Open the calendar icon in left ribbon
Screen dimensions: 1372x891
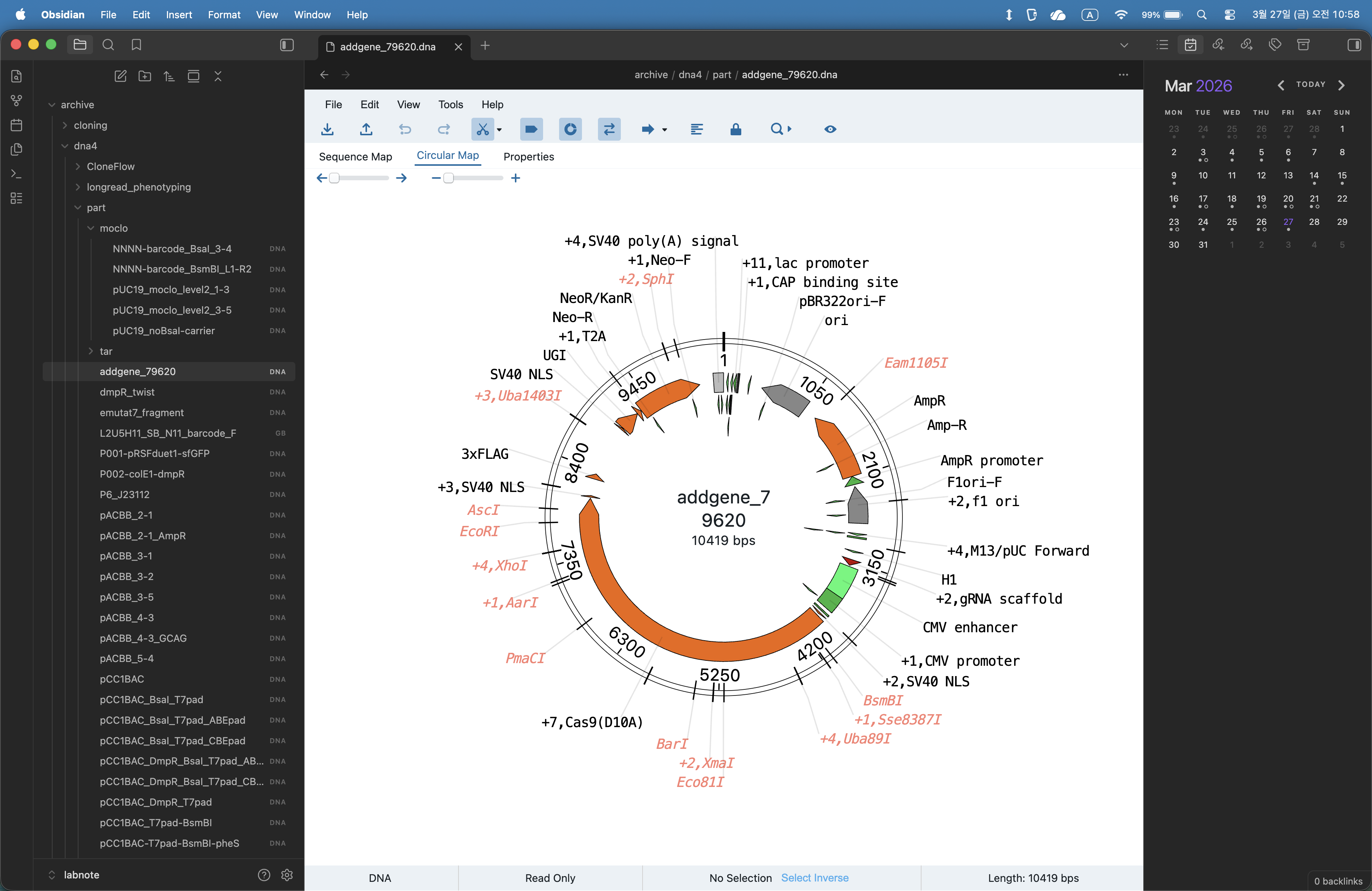coord(17,125)
